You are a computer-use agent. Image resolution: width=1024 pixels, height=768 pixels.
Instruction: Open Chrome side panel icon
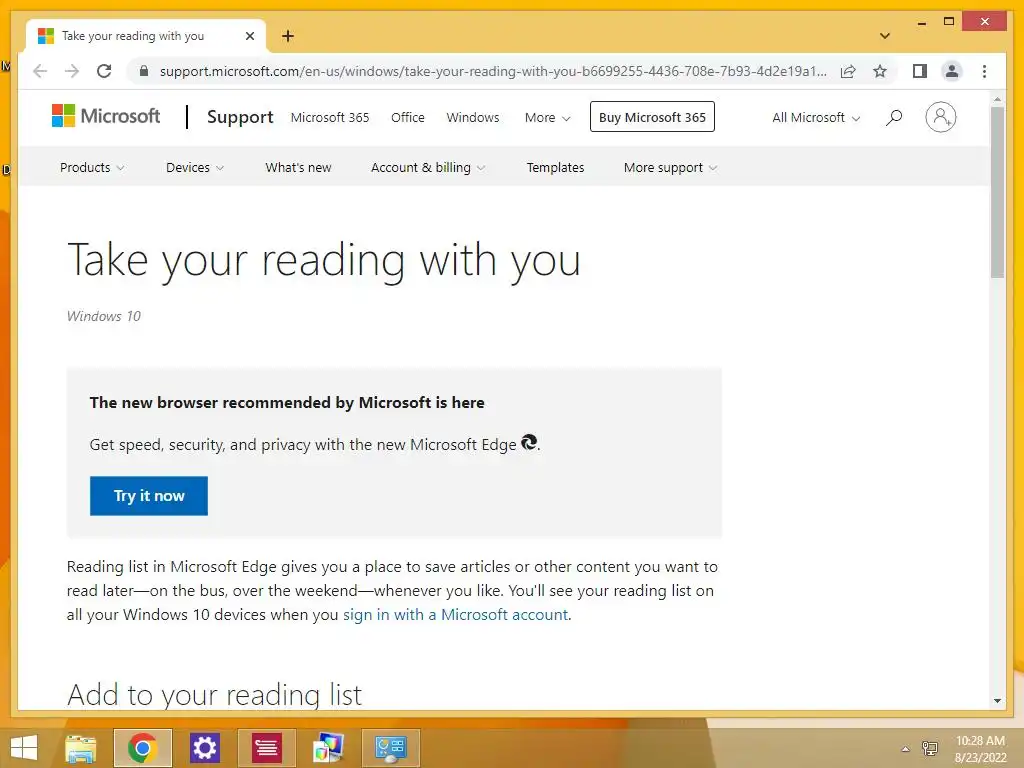[920, 71]
